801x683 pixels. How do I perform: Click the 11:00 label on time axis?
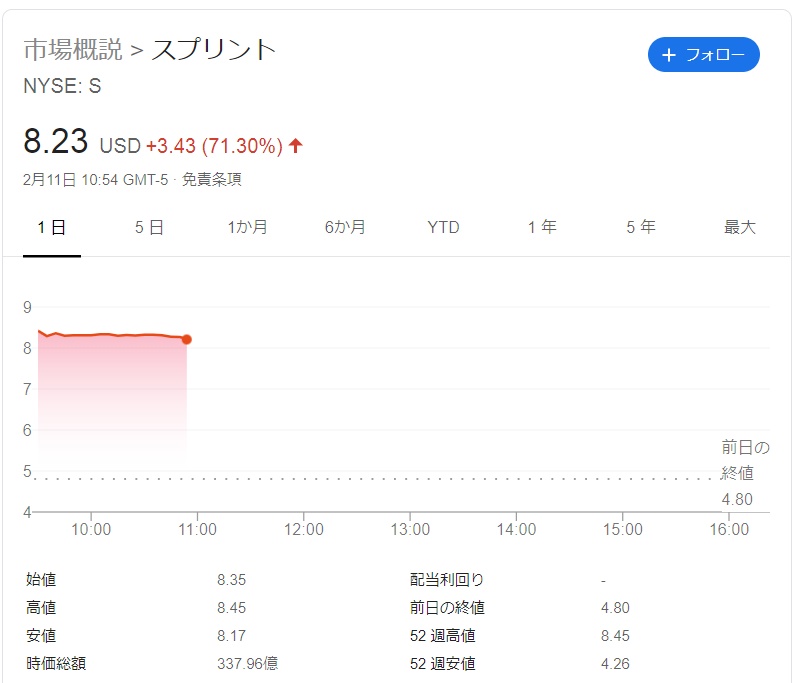[198, 530]
